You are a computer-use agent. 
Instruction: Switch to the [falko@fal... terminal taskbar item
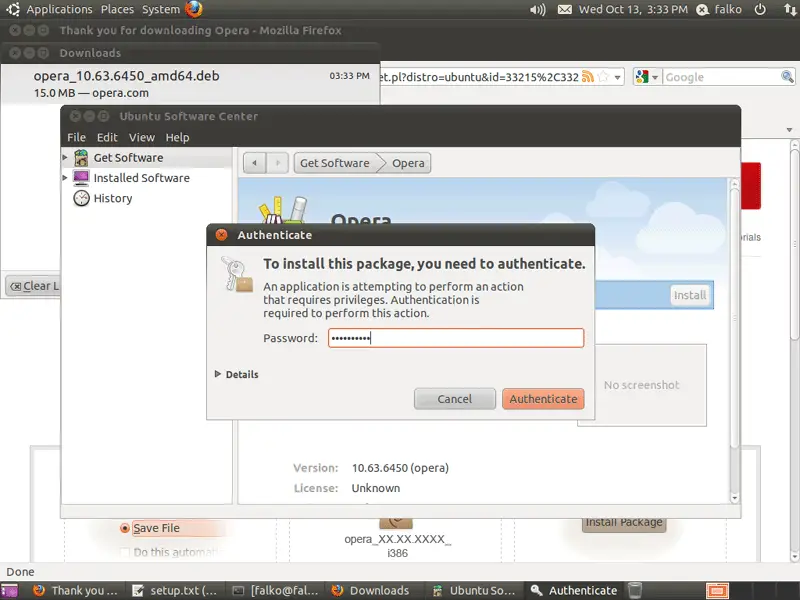click(x=276, y=591)
